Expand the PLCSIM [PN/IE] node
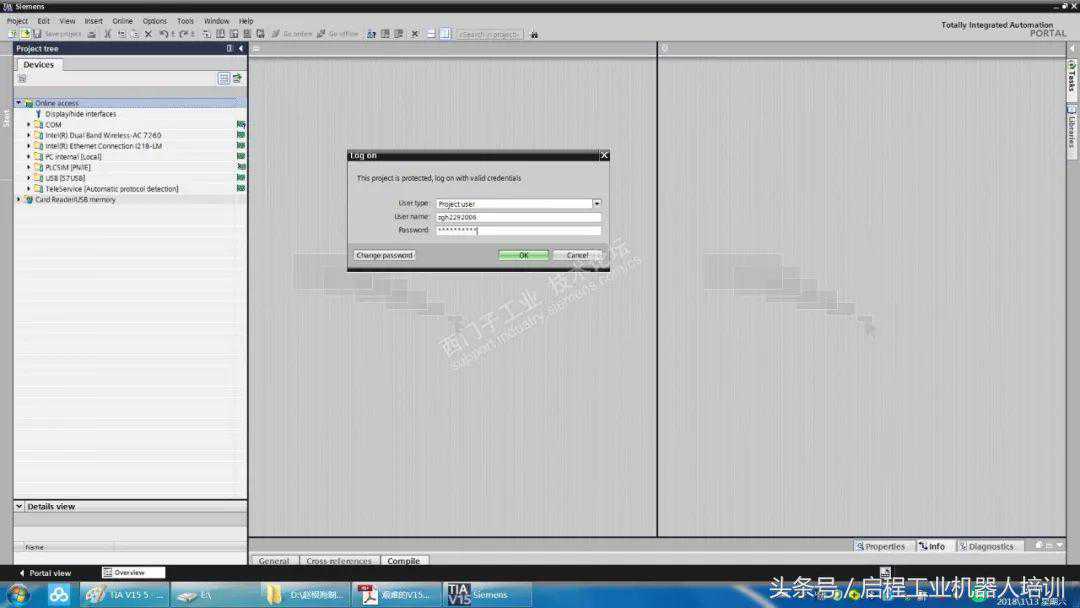Screen dimensions: 1080x608 (x=29, y=167)
